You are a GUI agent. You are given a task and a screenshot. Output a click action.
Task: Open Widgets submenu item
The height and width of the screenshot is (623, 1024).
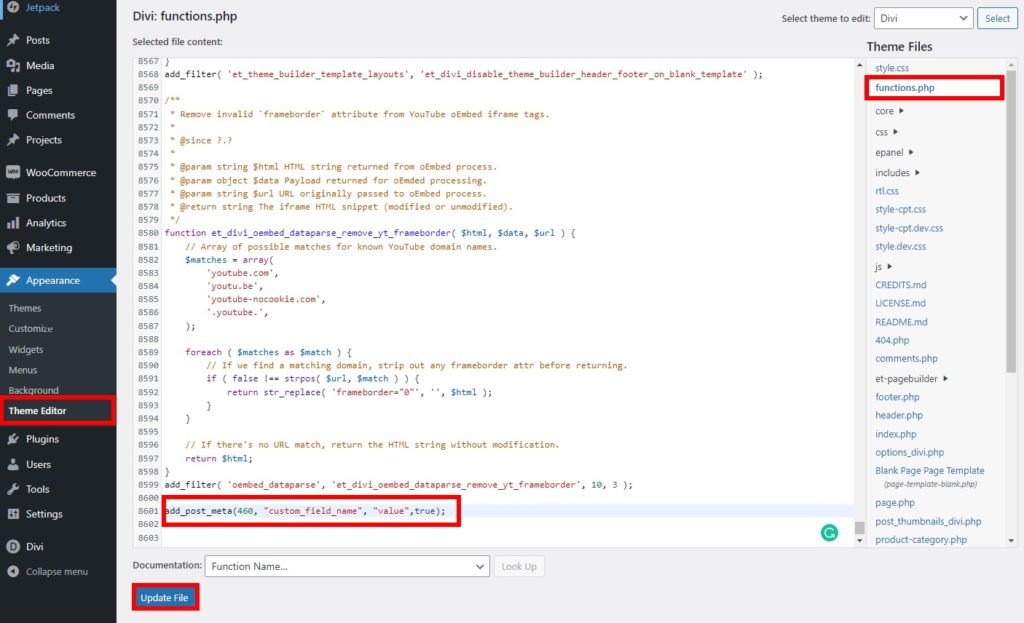[x=26, y=349]
